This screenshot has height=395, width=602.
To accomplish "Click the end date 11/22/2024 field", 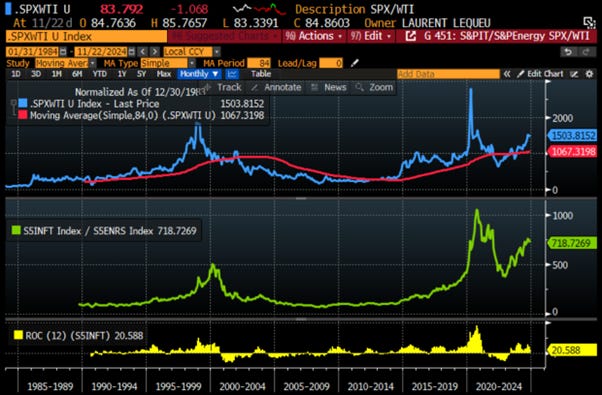I will pyautogui.click(x=101, y=51).
